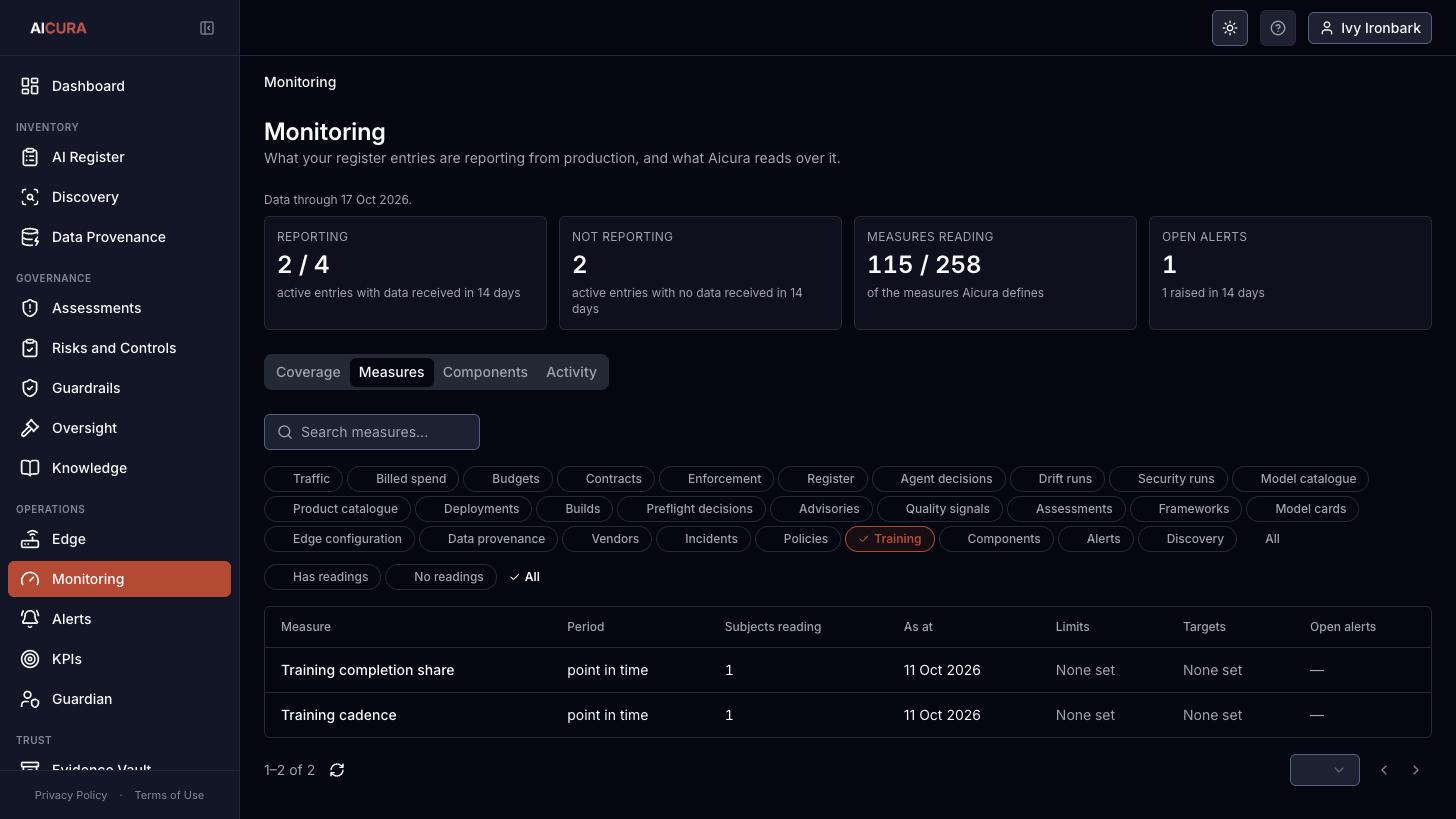Viewport: 1456px width, 819px height.
Task: Open the Terms of Use link
Action: [169, 795]
